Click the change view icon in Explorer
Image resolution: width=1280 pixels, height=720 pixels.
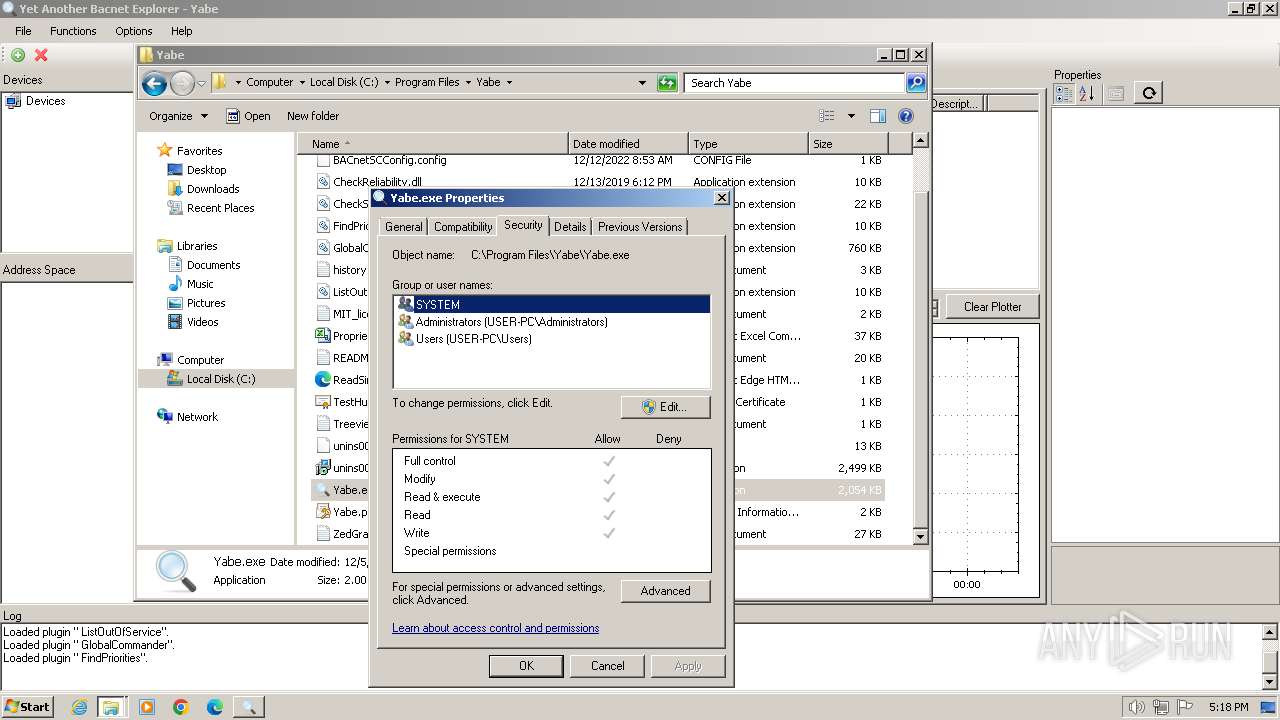827,116
